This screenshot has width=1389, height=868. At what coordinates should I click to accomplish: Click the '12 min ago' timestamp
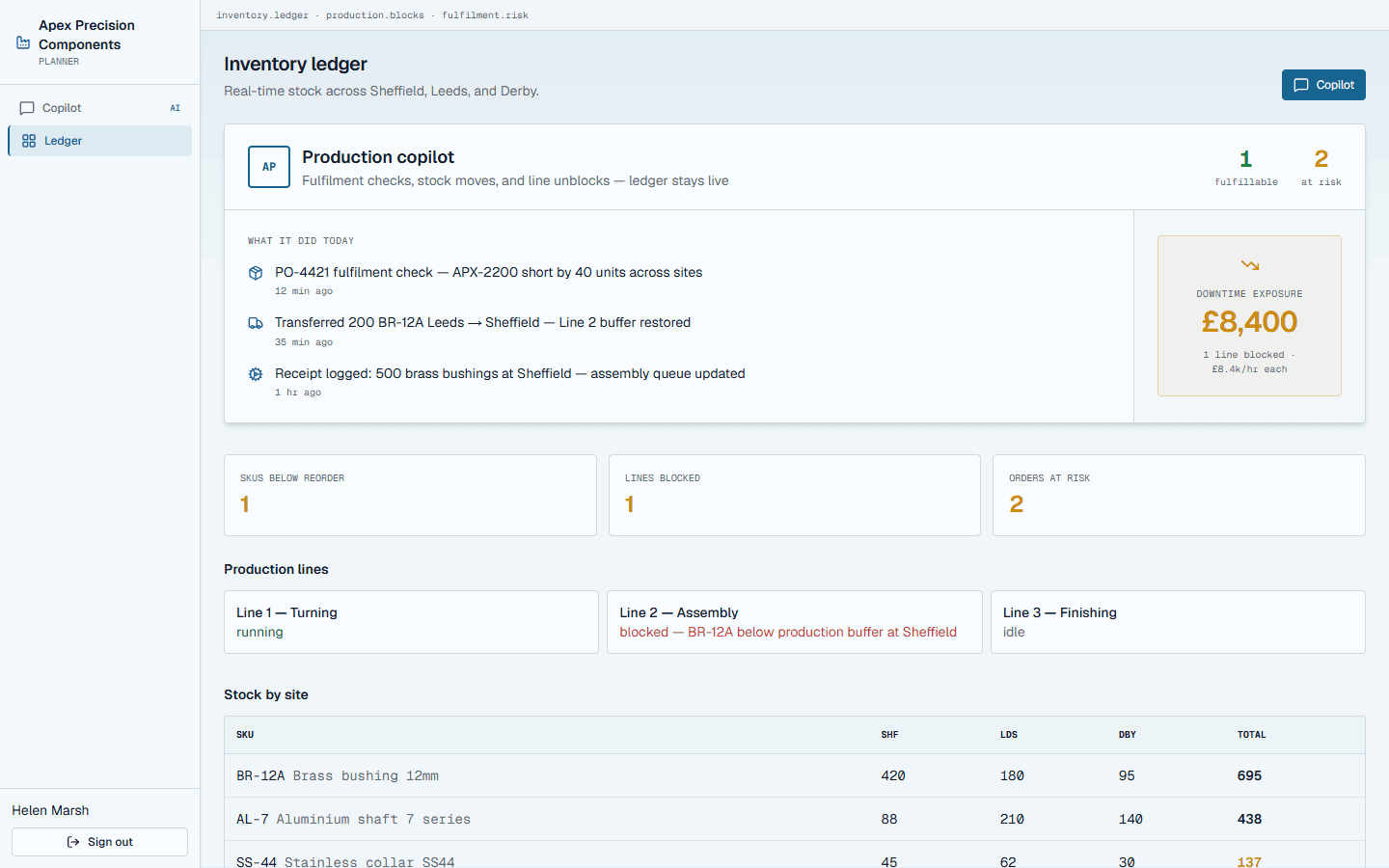point(304,291)
